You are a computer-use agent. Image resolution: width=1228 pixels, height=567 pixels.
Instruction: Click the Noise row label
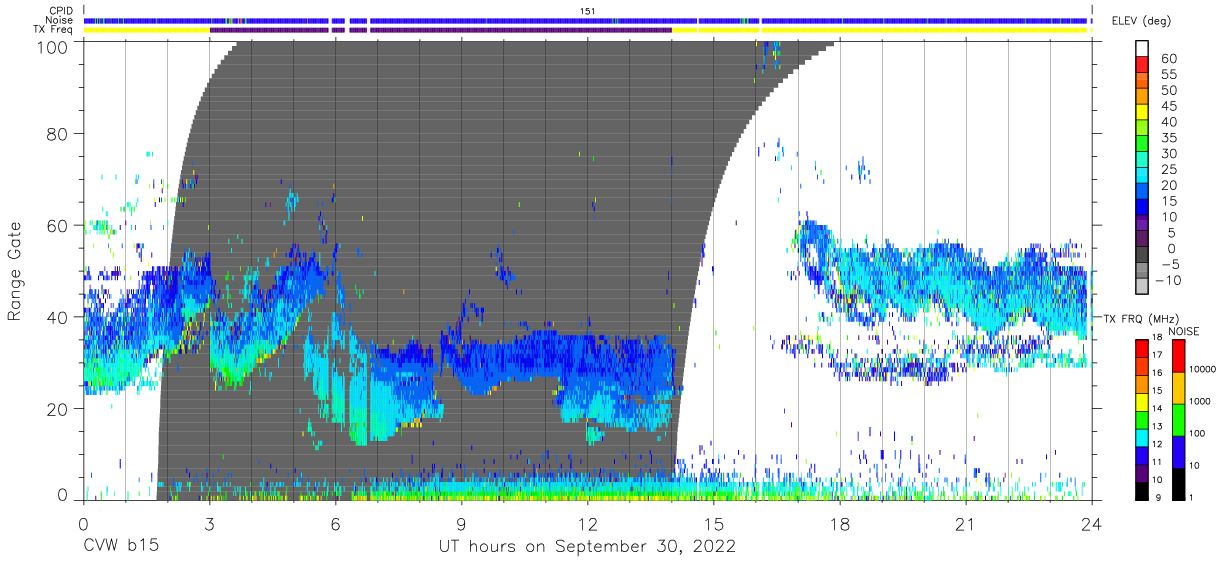tap(60, 20)
